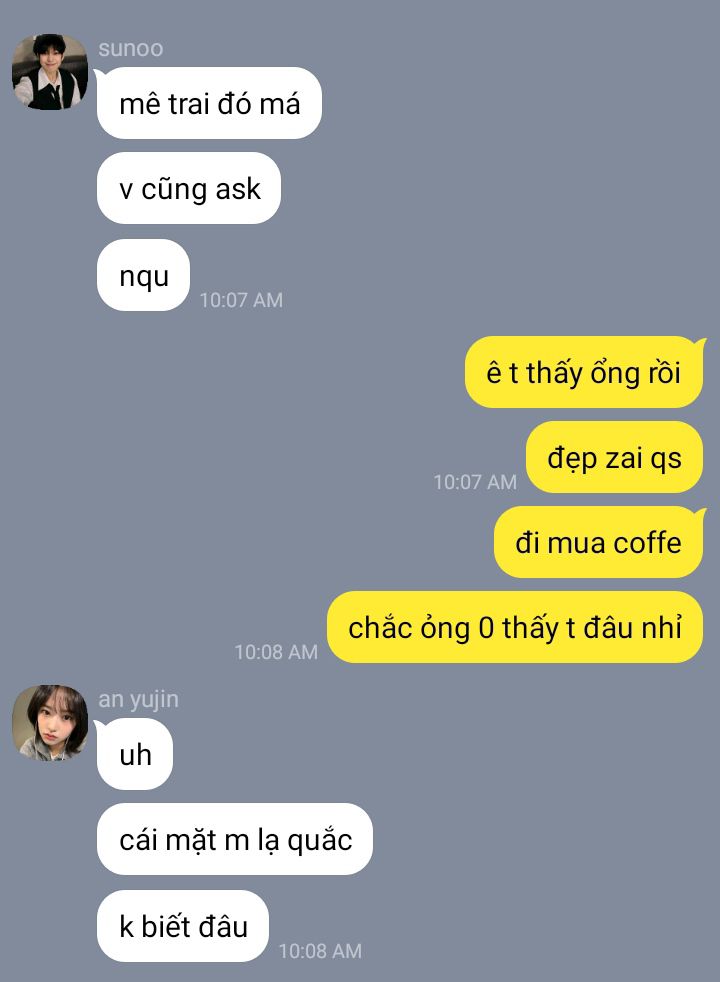The height and width of the screenshot is (982, 720).
Task: Select message 'k biết đâu'
Action: point(183,926)
